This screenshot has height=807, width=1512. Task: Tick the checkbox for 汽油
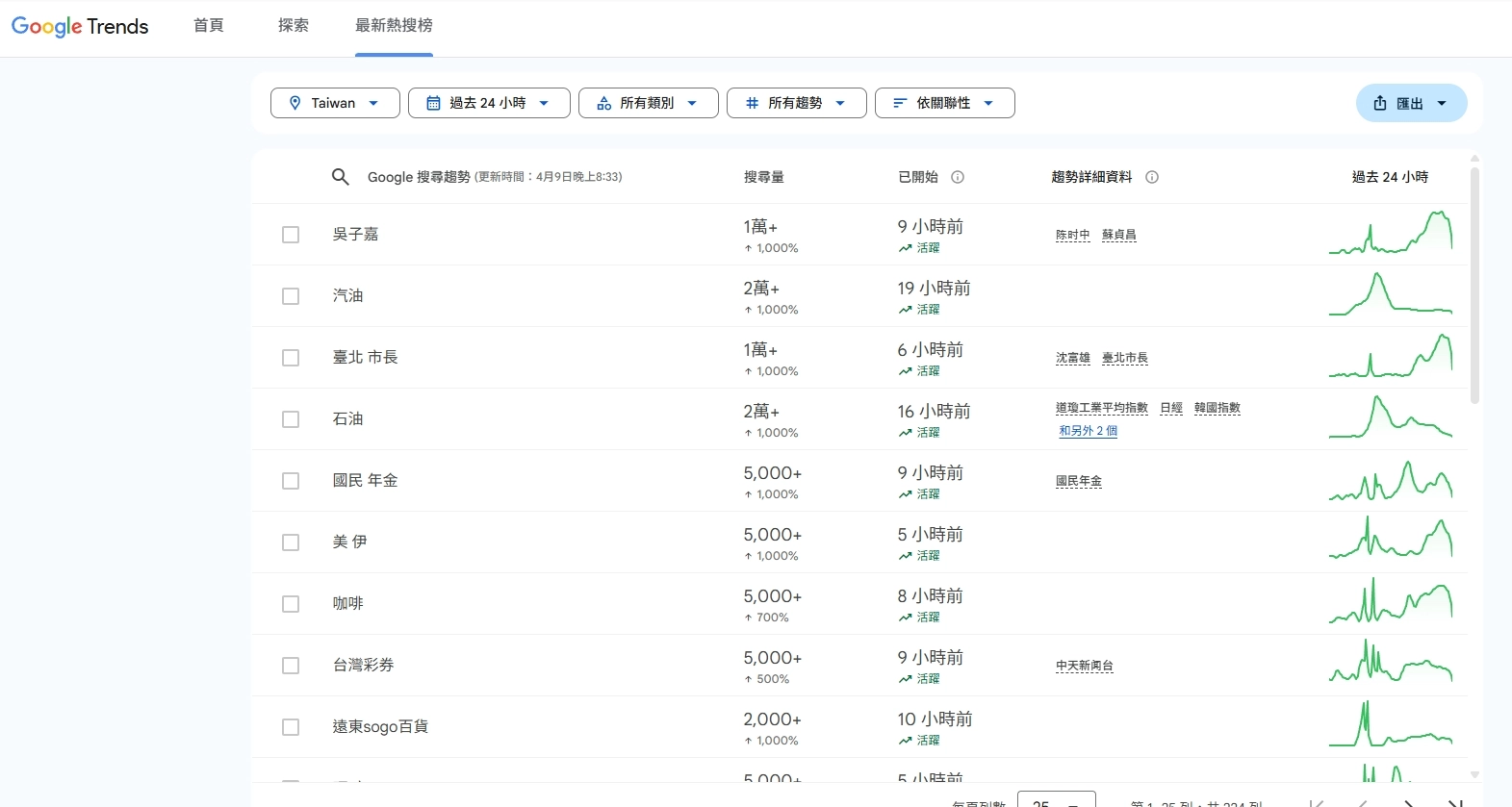point(291,296)
